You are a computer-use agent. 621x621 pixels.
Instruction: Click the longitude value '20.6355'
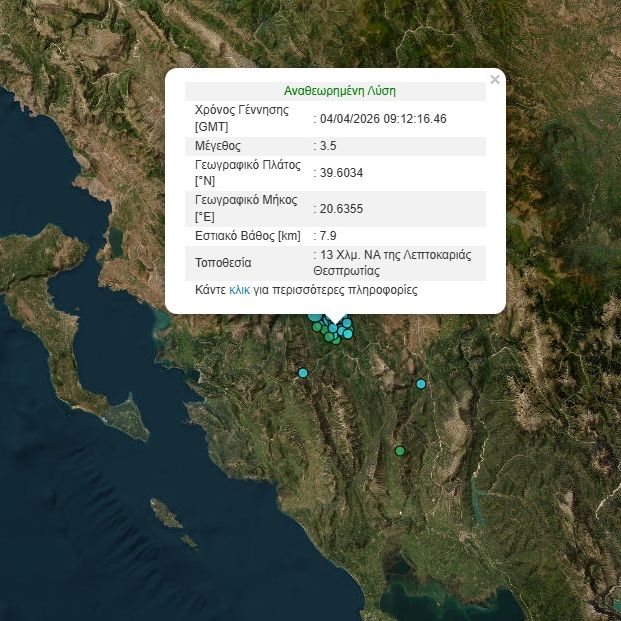(x=341, y=209)
